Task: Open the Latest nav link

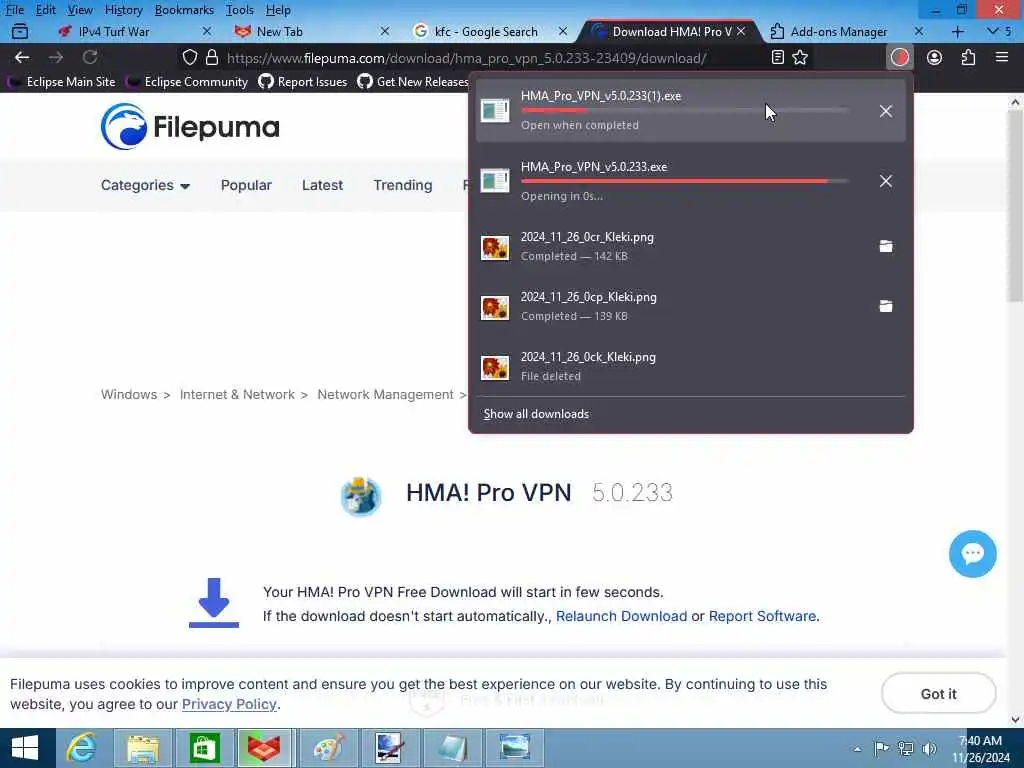Action: (x=322, y=185)
